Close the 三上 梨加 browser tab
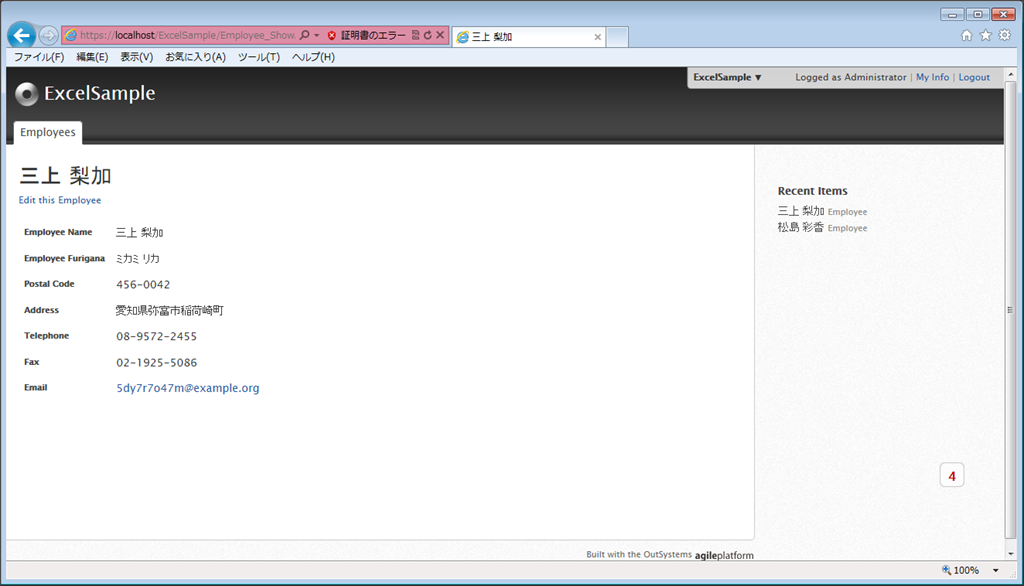 point(598,37)
